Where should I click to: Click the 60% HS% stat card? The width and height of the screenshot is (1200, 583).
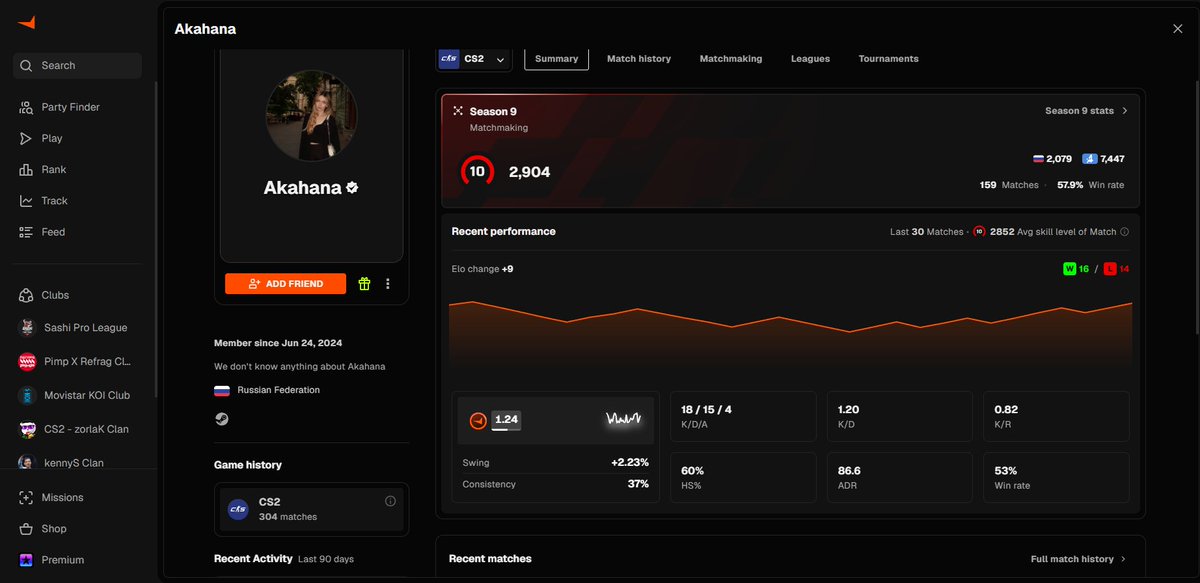click(742, 478)
